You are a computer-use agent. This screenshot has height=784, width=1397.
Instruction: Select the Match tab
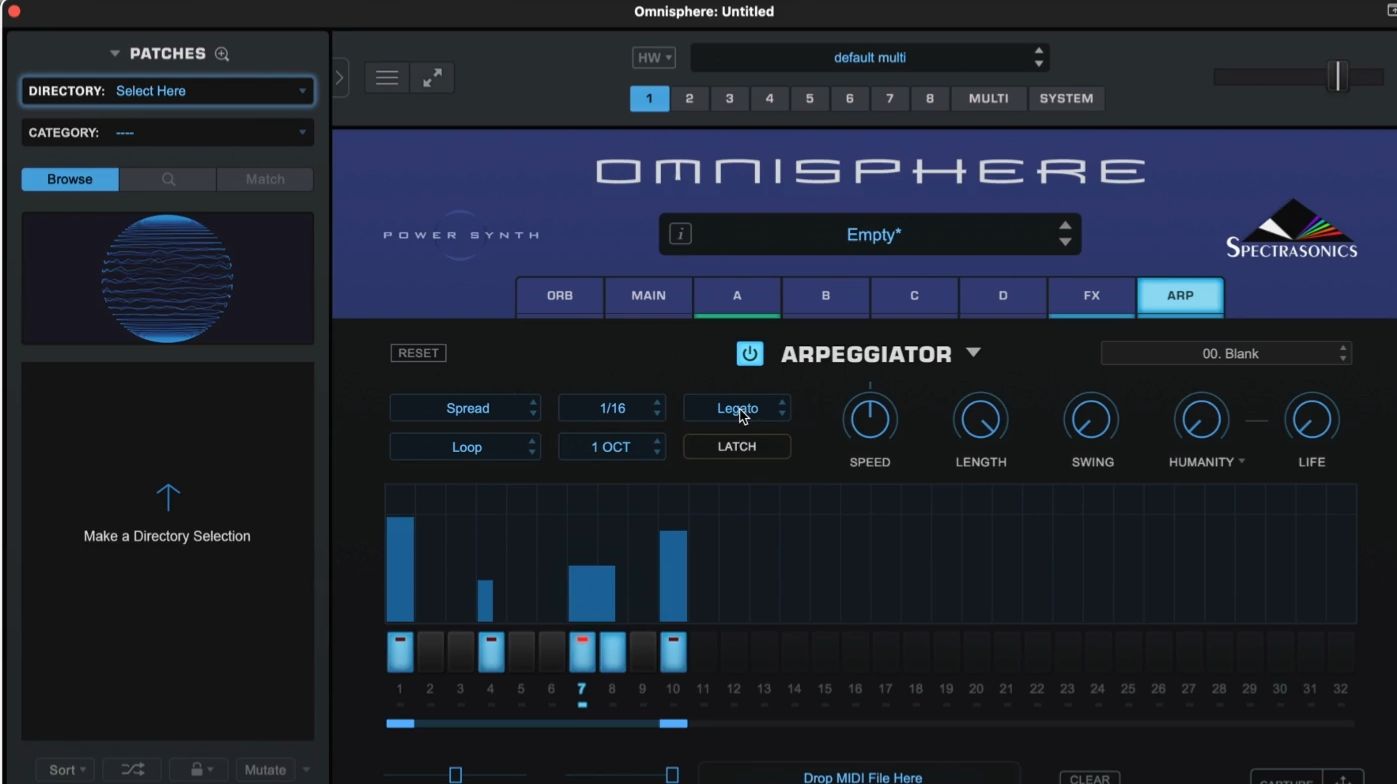coord(265,179)
